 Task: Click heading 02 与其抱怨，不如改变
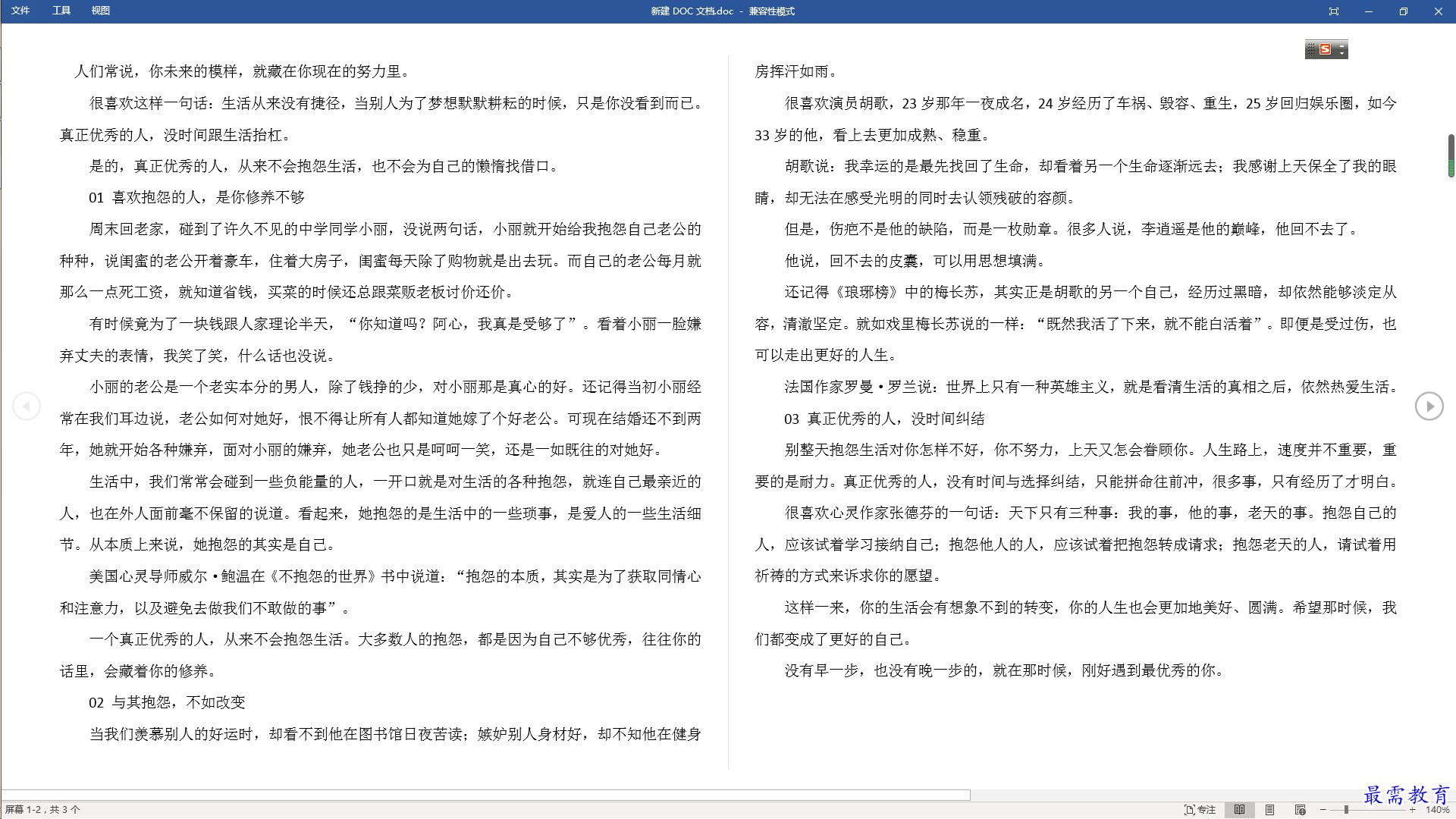[x=167, y=703]
